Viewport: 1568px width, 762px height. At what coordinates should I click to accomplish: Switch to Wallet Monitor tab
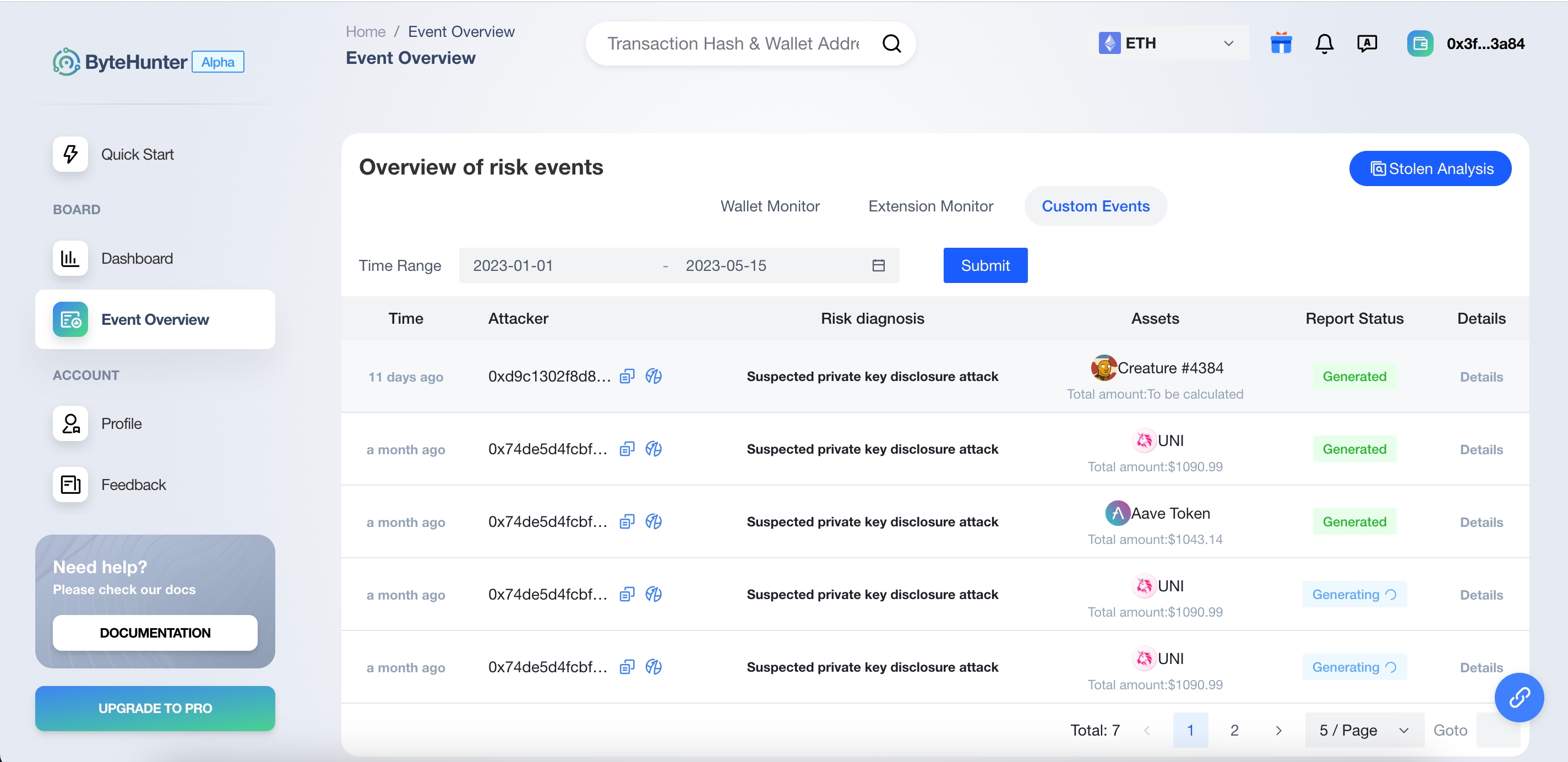coord(769,206)
